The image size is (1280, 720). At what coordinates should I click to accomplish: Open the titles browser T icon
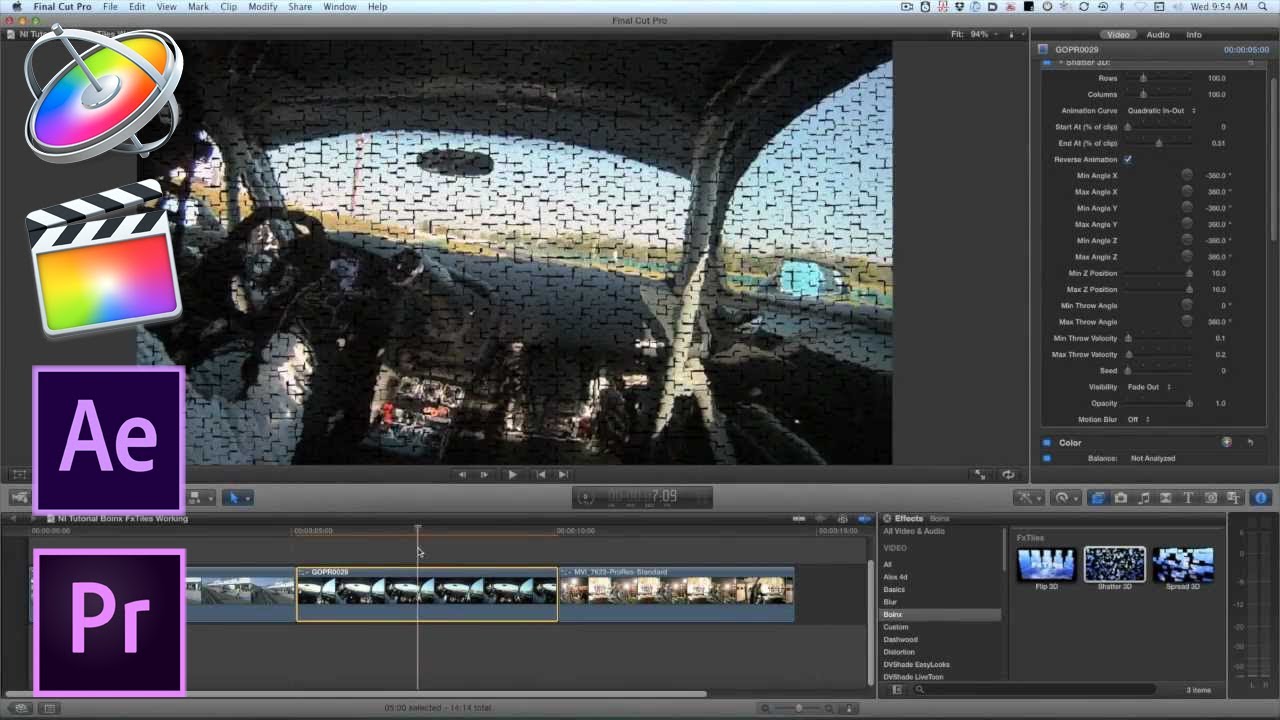tap(1189, 497)
